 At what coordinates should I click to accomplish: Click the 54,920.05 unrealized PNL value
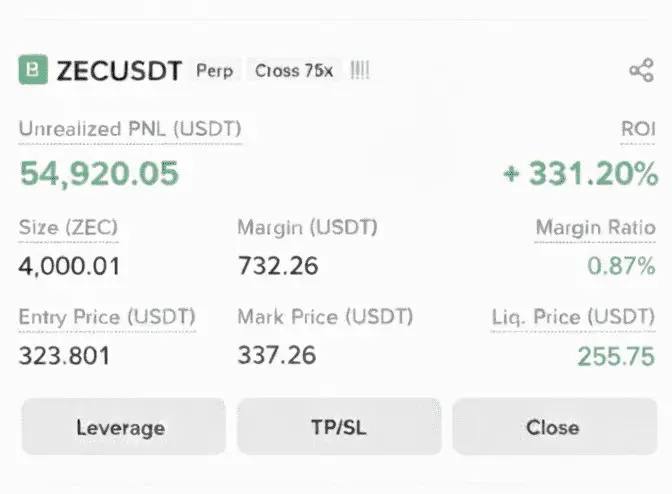coord(99,174)
